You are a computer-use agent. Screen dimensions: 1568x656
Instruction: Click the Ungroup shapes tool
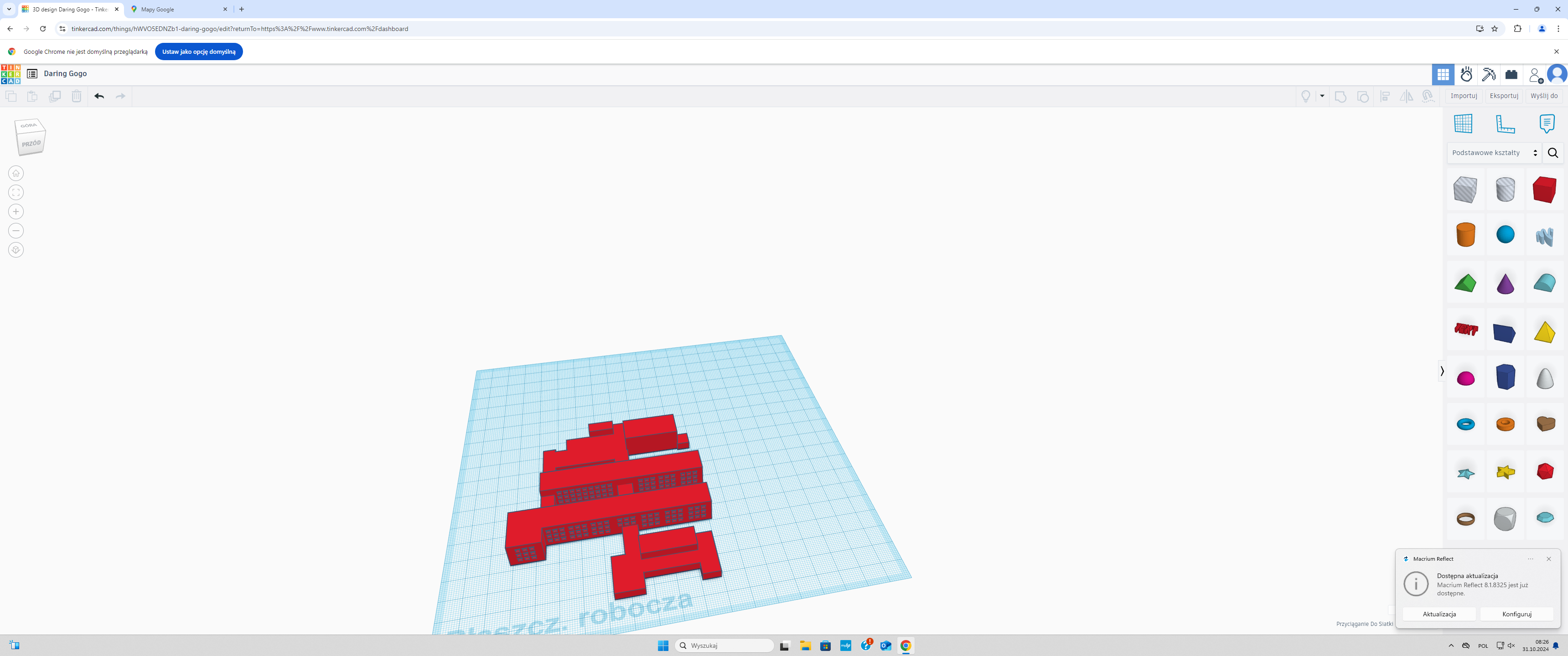tap(1363, 96)
